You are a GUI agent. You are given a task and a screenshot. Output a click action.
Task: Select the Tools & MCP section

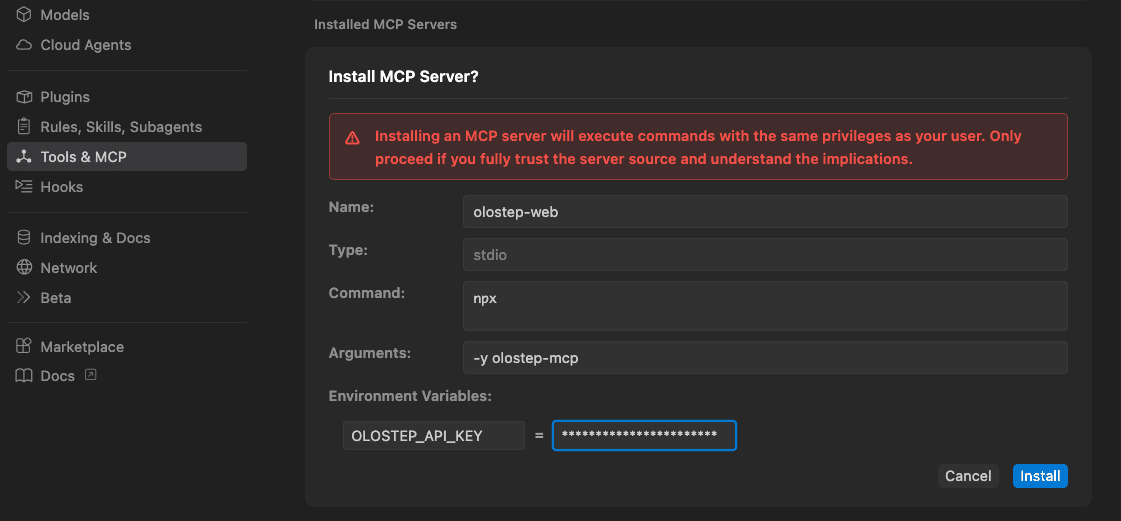pyautogui.click(x=127, y=157)
